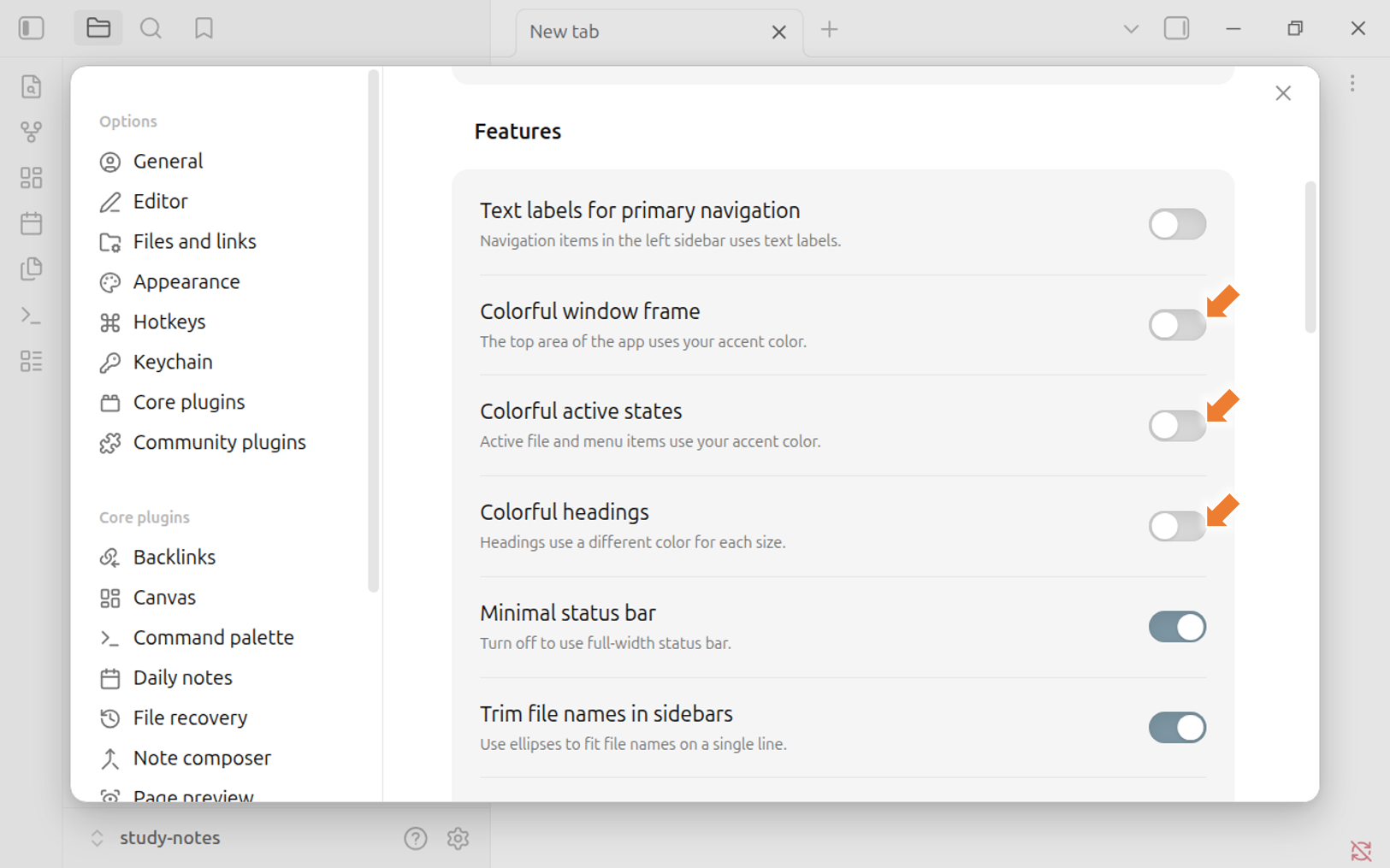
Task: Select the New tab tab
Action: tap(659, 32)
